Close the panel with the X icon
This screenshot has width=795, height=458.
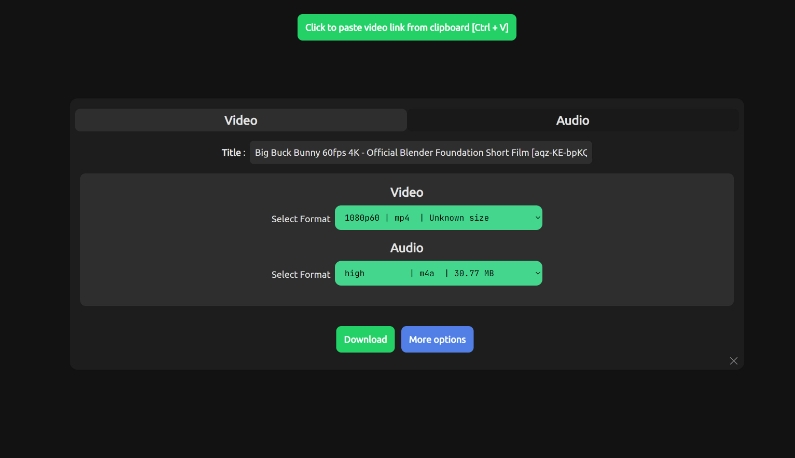coord(733,361)
